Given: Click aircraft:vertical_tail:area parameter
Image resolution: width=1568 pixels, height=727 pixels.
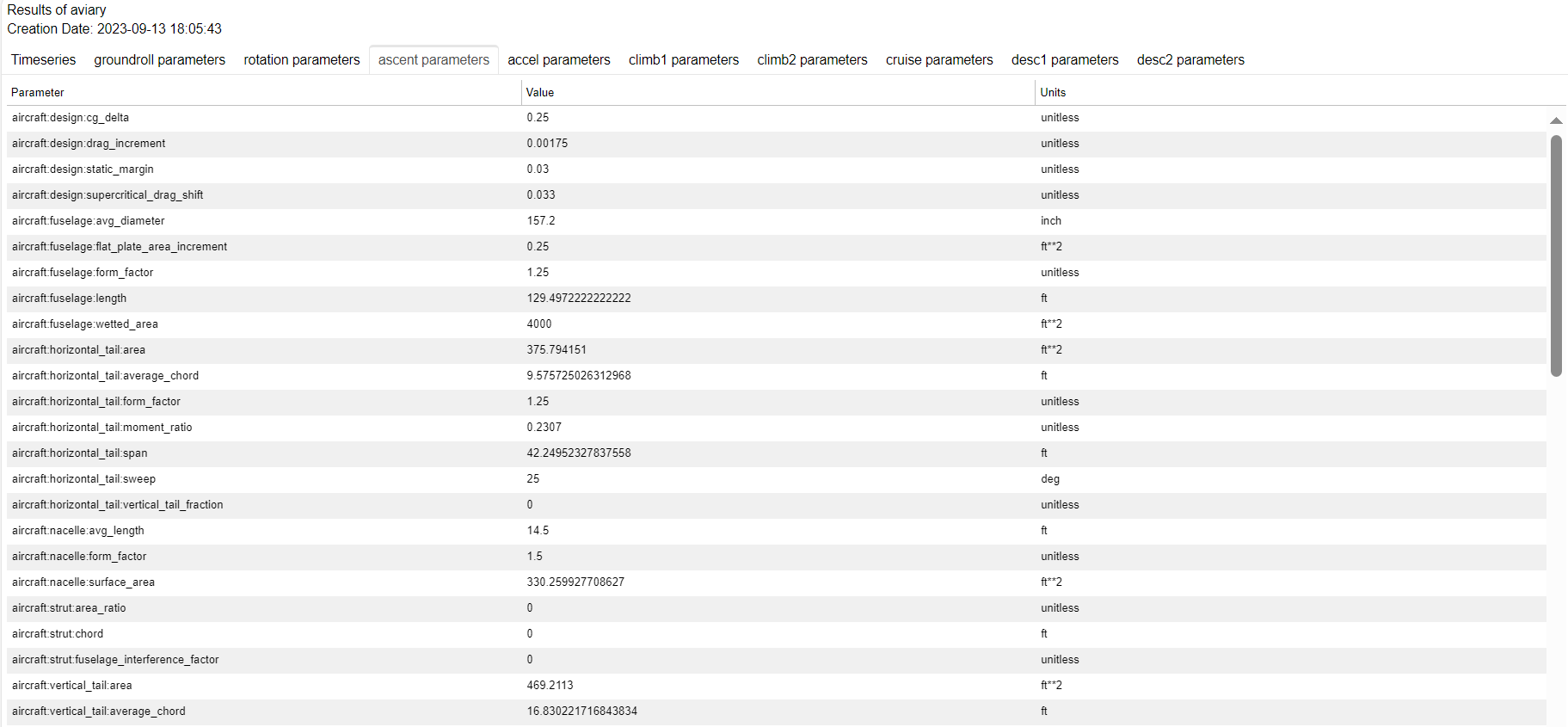Looking at the screenshot, I should tap(72, 686).
